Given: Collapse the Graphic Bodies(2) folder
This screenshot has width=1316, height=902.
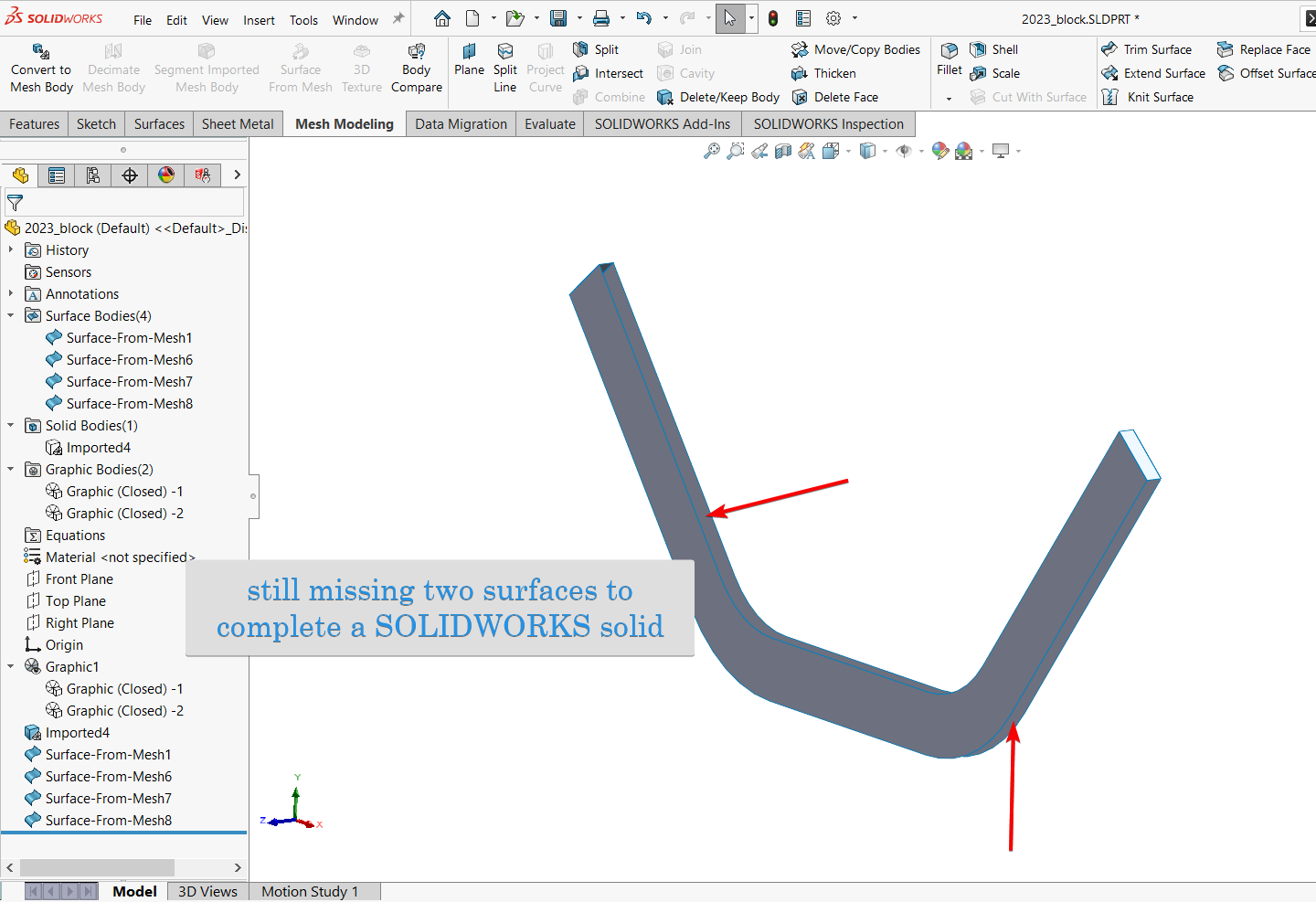Looking at the screenshot, I should [x=11, y=469].
